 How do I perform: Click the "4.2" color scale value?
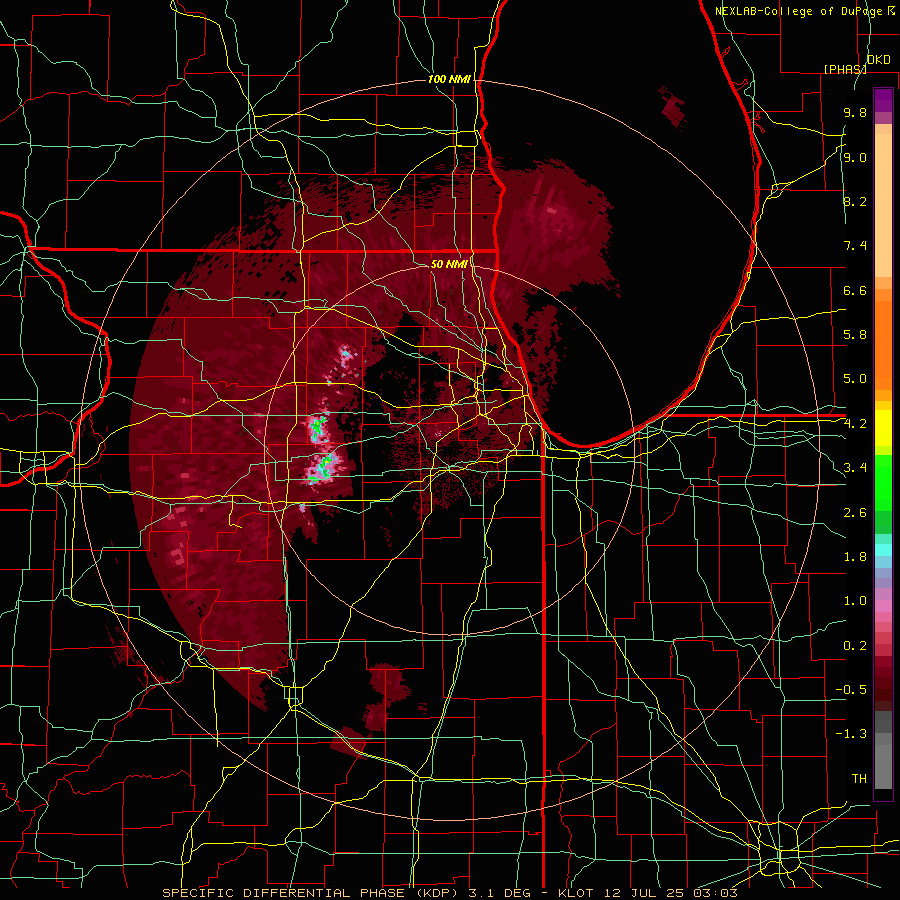(855, 424)
